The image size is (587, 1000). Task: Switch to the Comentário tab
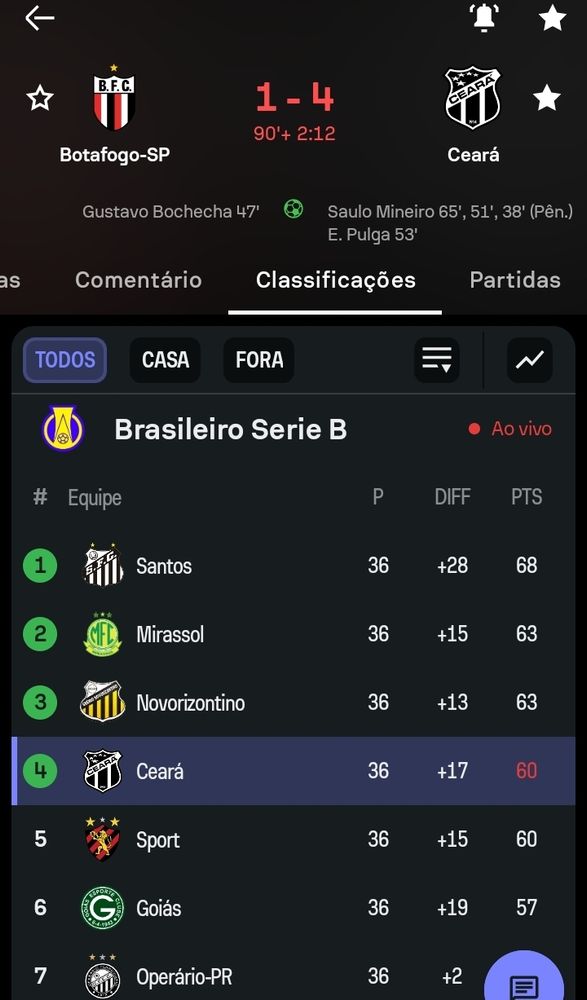click(138, 280)
